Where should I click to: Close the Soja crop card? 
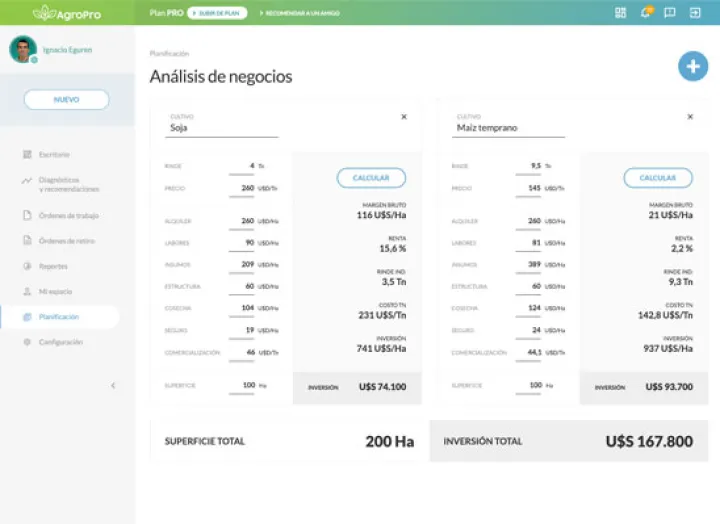click(404, 117)
